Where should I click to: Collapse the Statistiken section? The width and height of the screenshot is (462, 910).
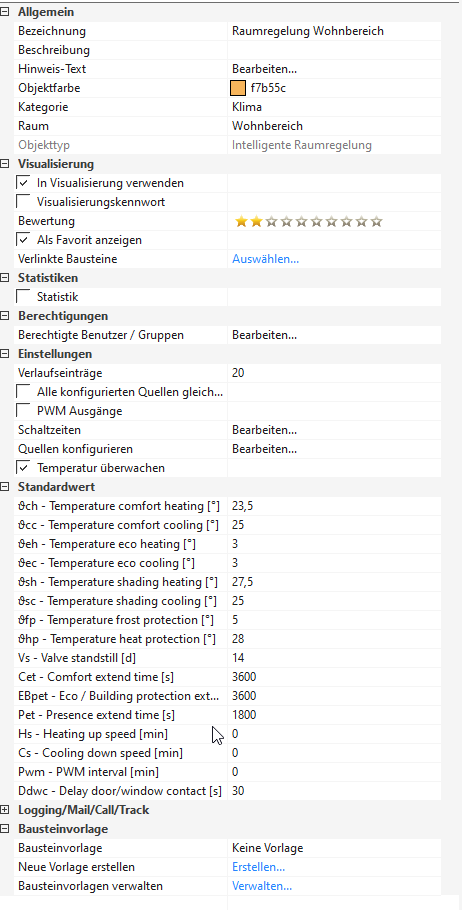pyautogui.click(x=5, y=278)
